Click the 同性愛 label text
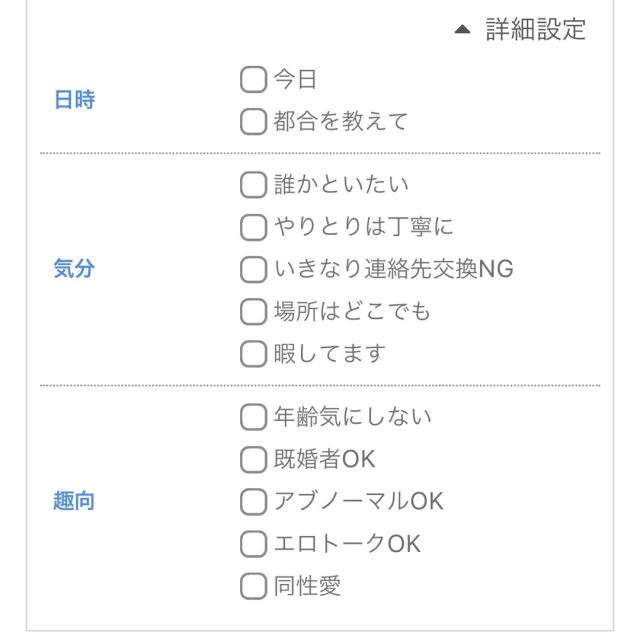This screenshot has width=640, height=635. 307,585
